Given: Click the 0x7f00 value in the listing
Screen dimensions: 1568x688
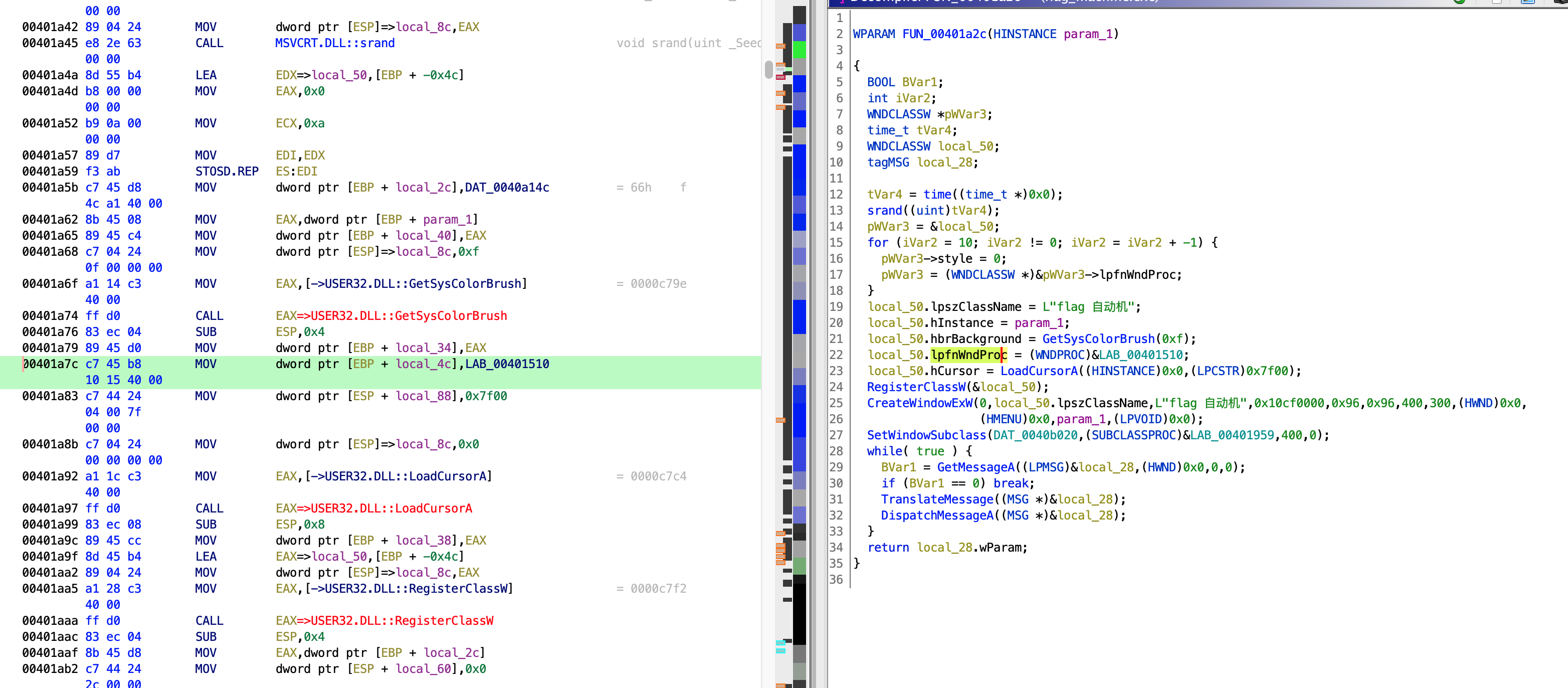Looking at the screenshot, I should (x=486, y=396).
